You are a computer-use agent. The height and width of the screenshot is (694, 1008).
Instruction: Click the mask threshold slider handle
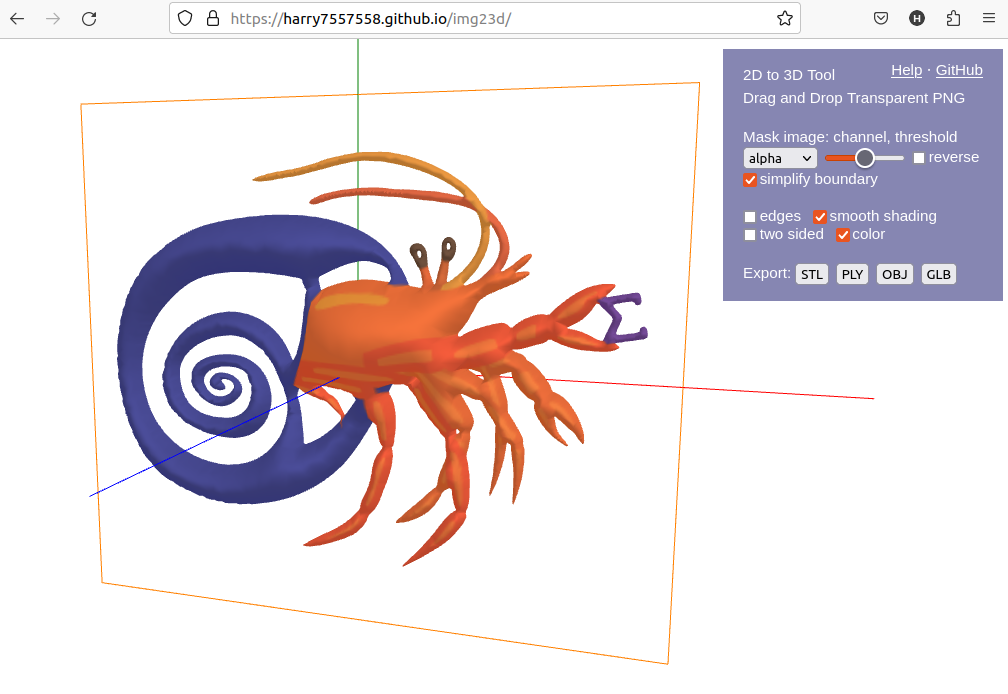(866, 157)
